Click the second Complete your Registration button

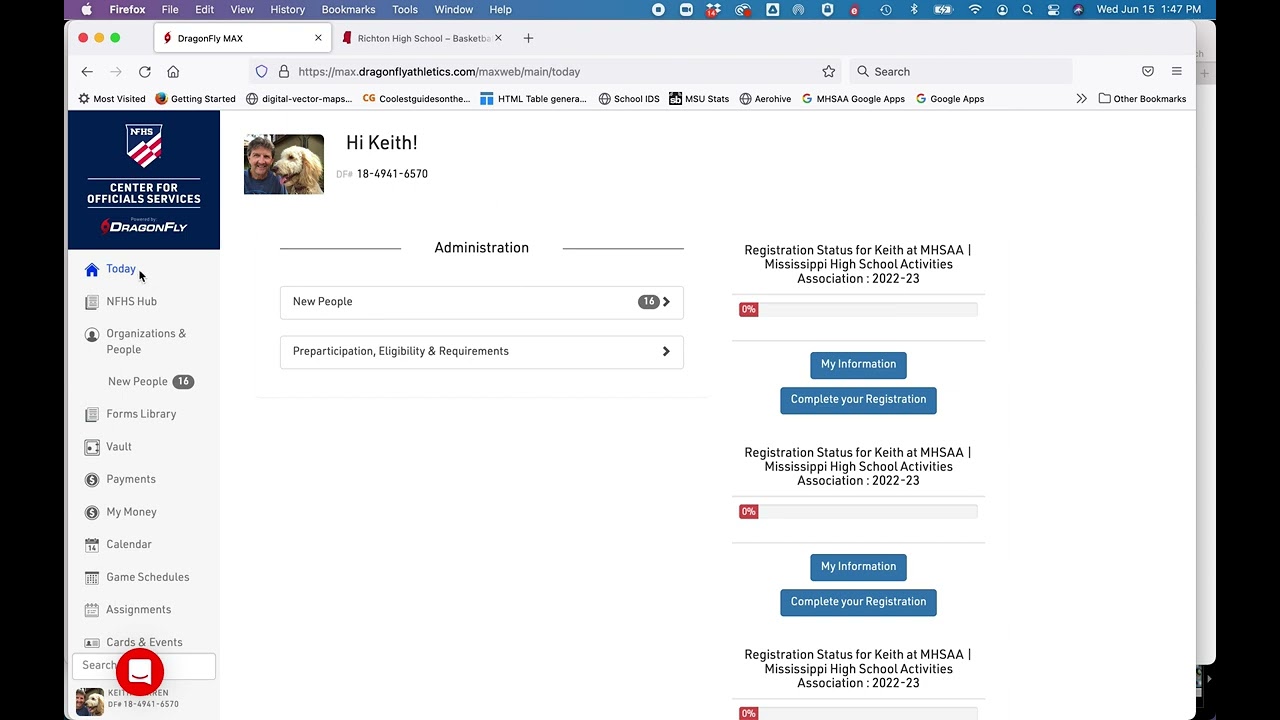858,602
